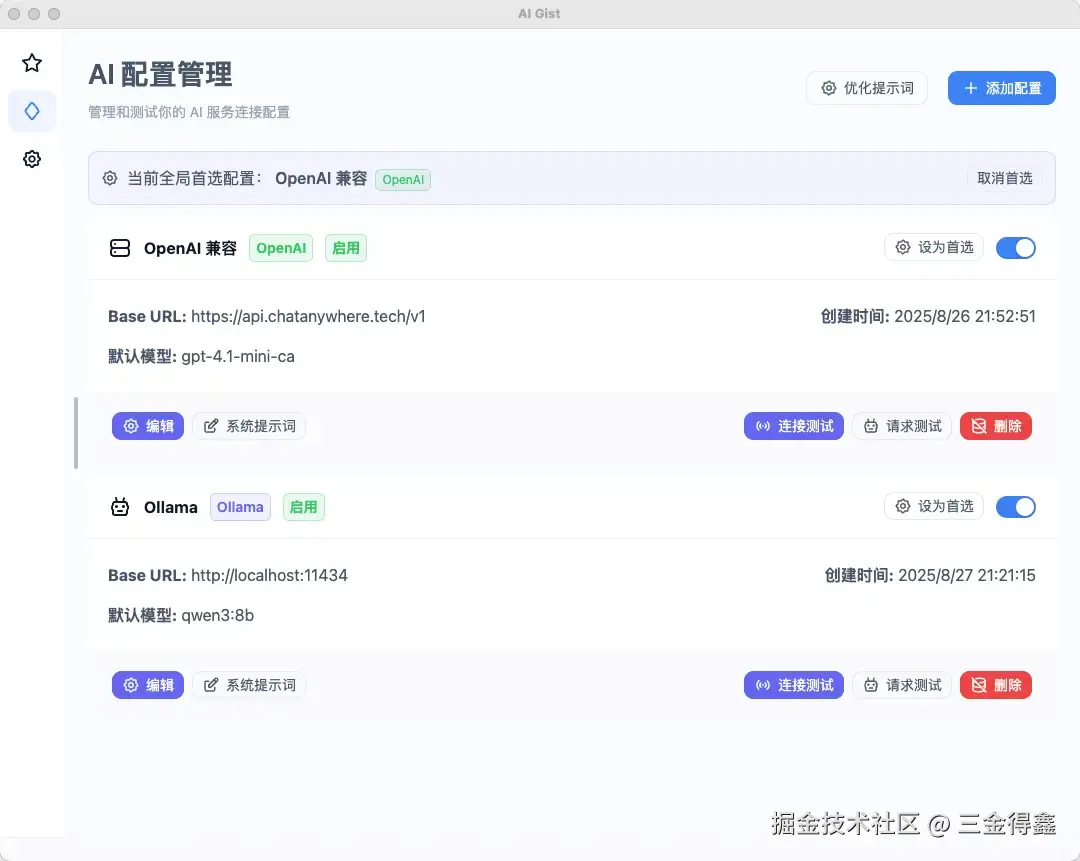This screenshot has width=1080, height=861.
Task: Run 连接测试 for Ollama
Action: [x=793, y=685]
